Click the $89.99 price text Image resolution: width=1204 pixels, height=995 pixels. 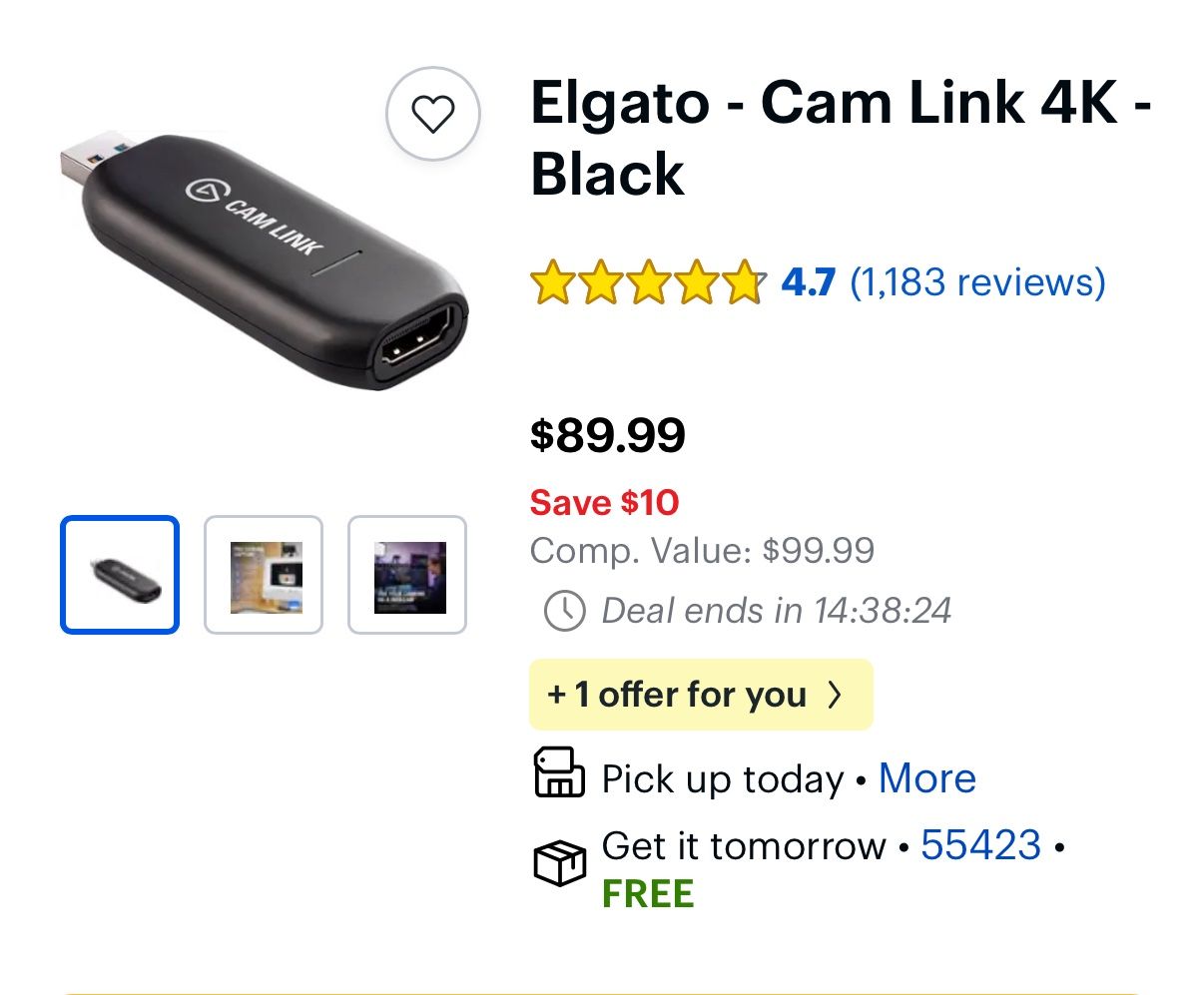[608, 434]
